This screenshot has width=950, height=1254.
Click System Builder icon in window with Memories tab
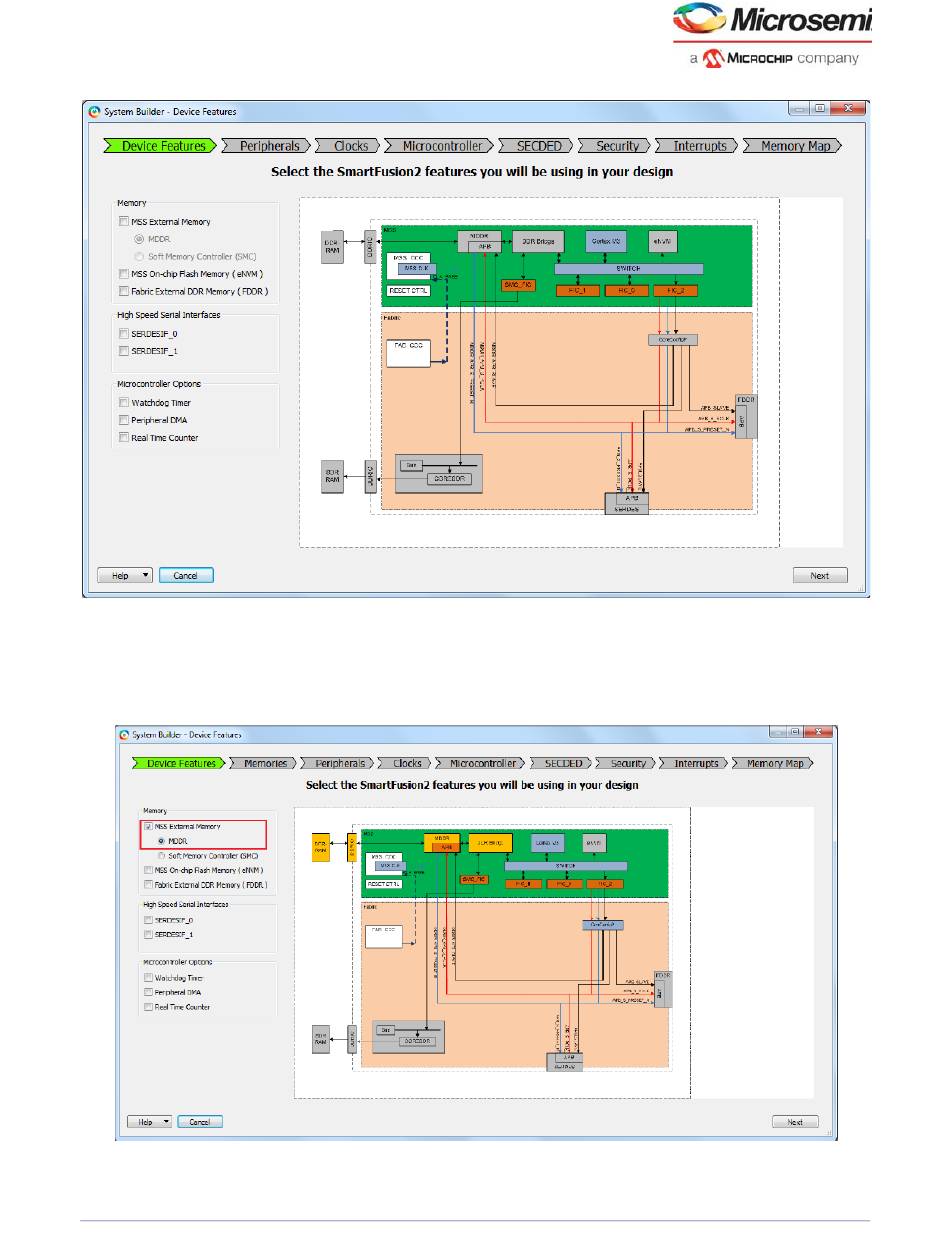125,734
